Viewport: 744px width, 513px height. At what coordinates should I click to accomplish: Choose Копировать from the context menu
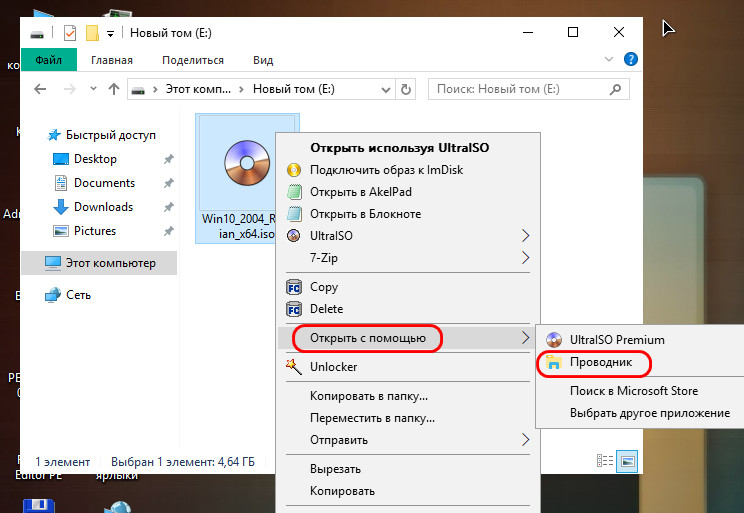(x=408, y=491)
